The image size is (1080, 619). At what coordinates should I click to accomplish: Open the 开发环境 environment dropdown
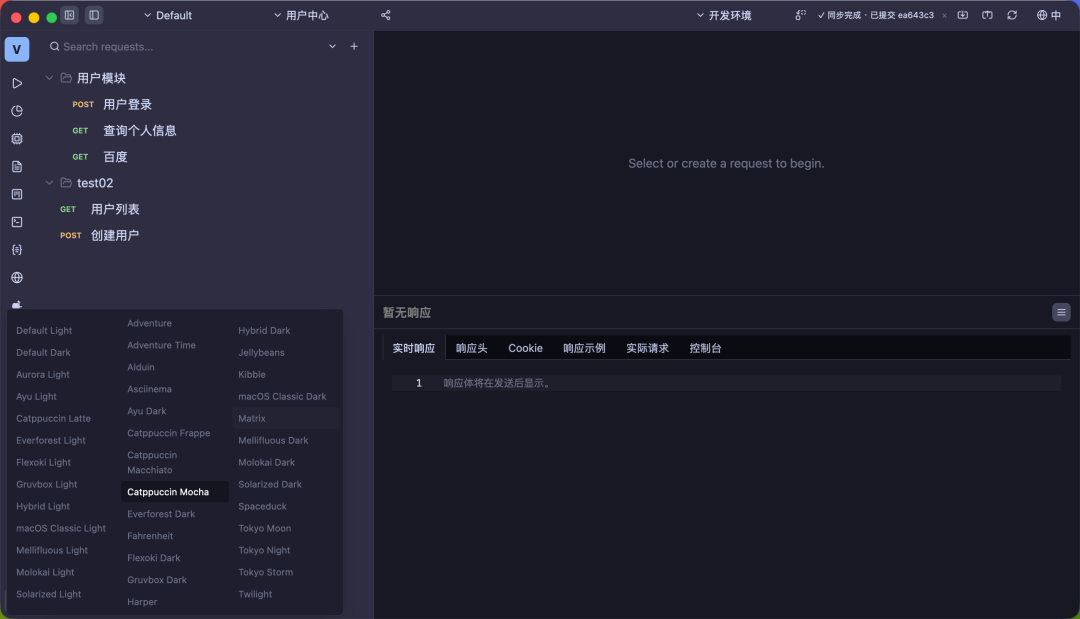[x=724, y=15]
